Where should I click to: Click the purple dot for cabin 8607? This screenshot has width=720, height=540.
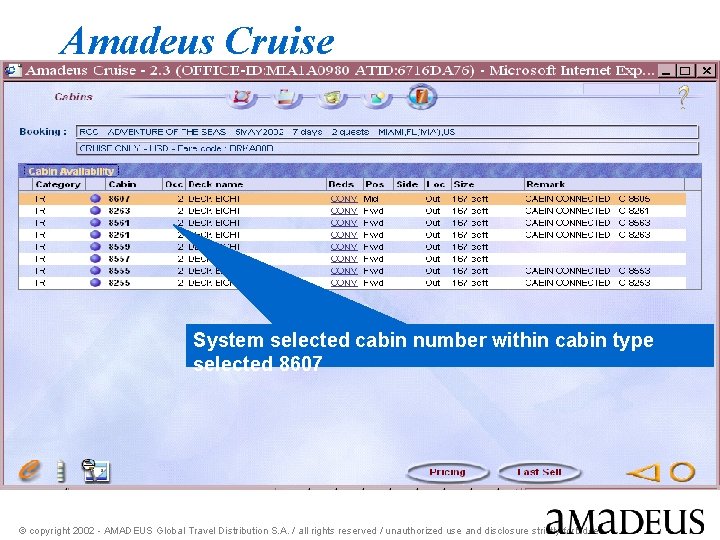point(95,198)
